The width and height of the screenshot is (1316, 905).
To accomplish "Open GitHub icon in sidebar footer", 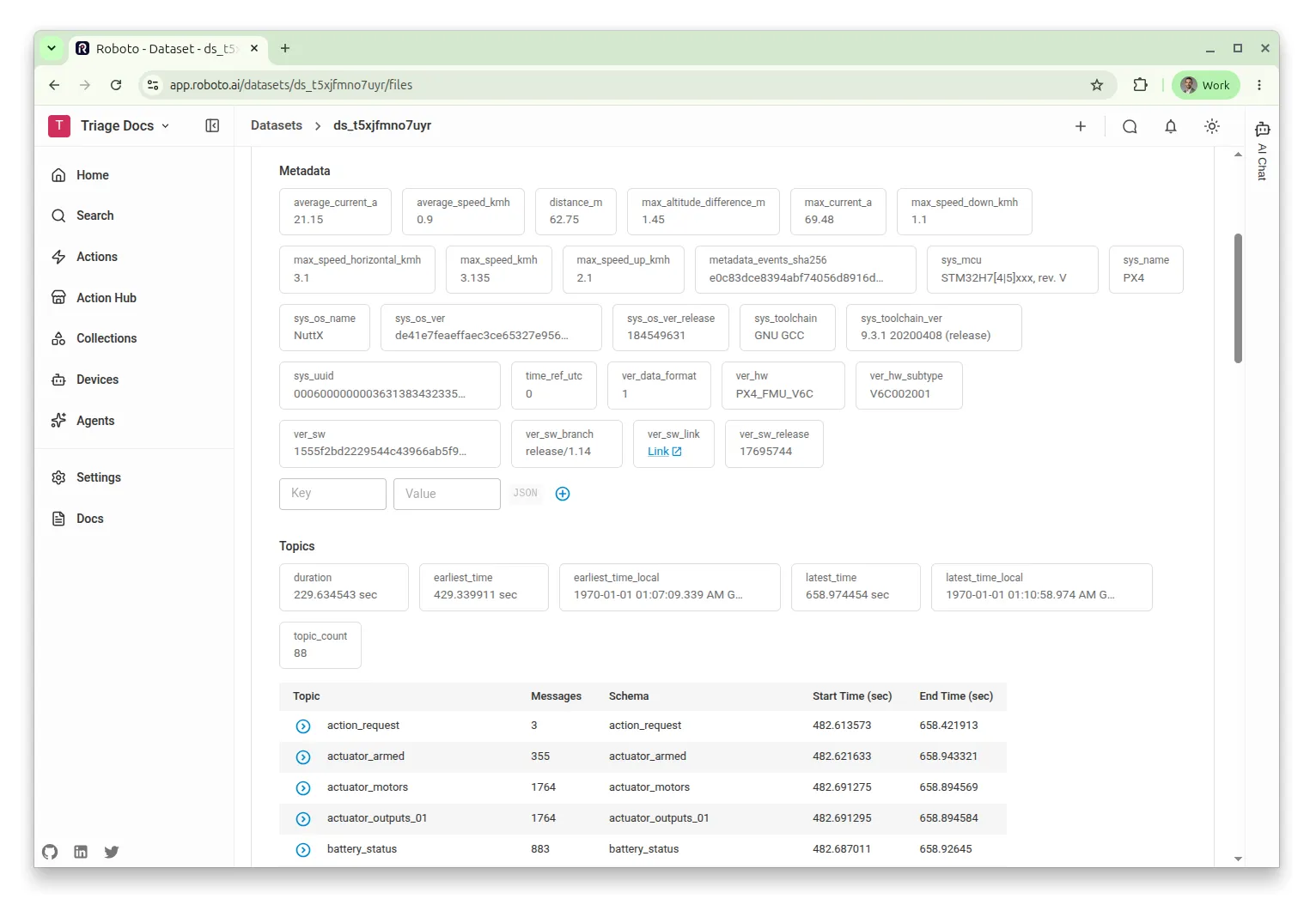I will [50, 852].
